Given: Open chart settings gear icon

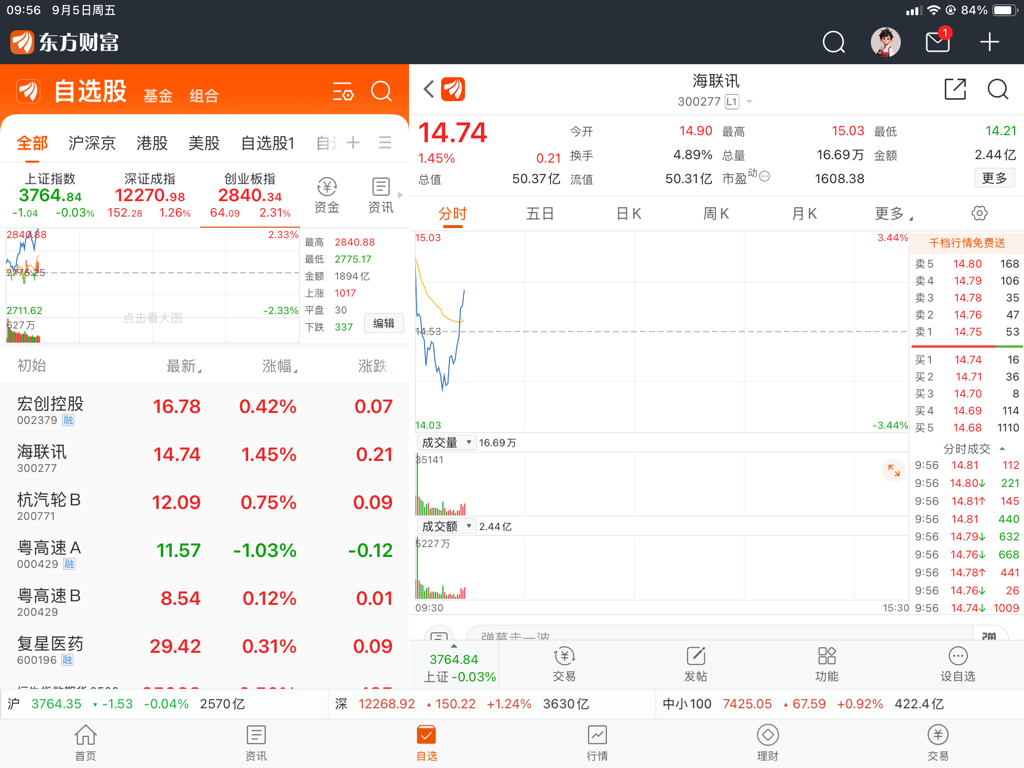Looking at the screenshot, I should tap(979, 213).
